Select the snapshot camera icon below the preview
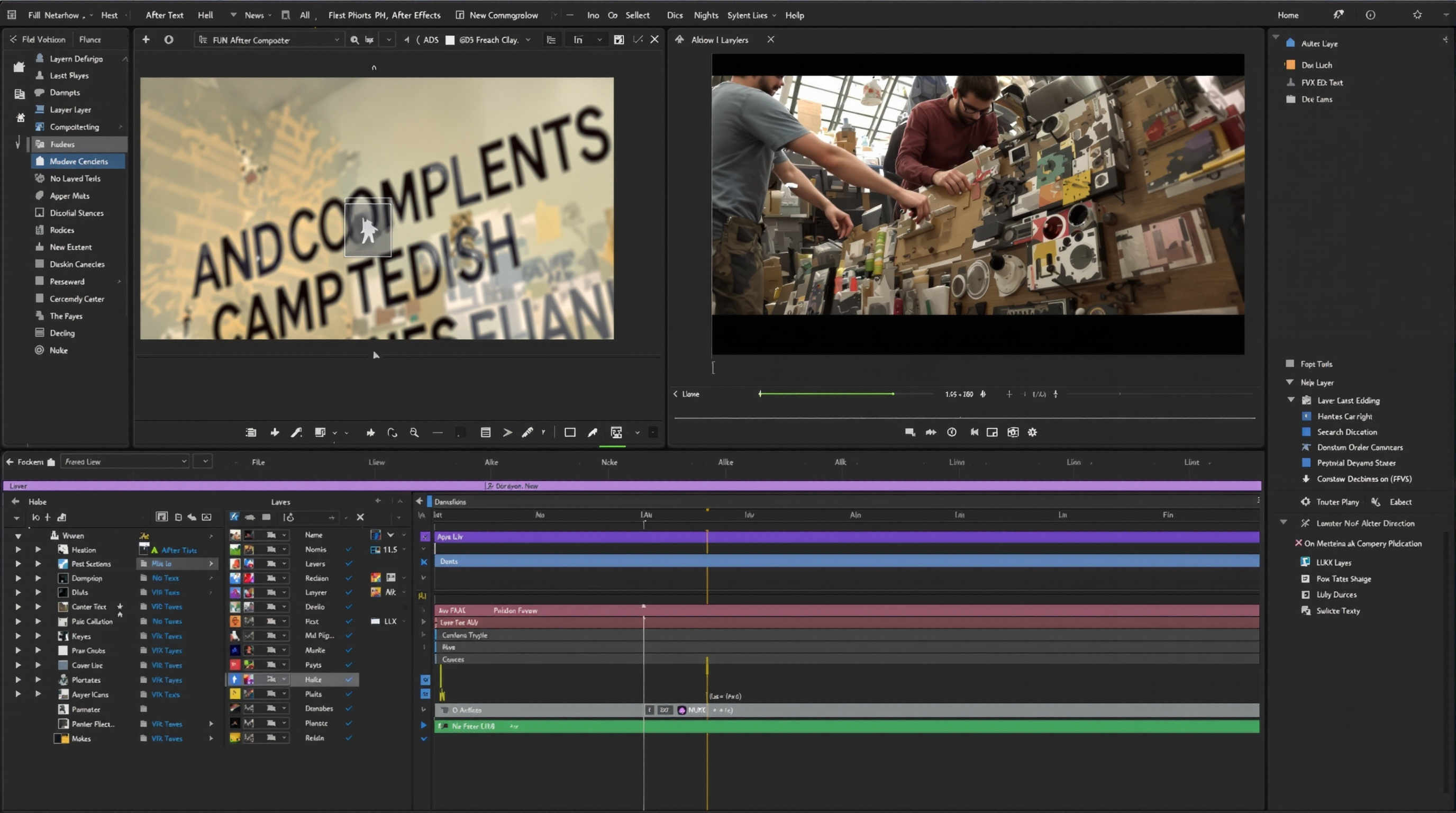Viewport: 1456px width, 813px height. [1013, 432]
